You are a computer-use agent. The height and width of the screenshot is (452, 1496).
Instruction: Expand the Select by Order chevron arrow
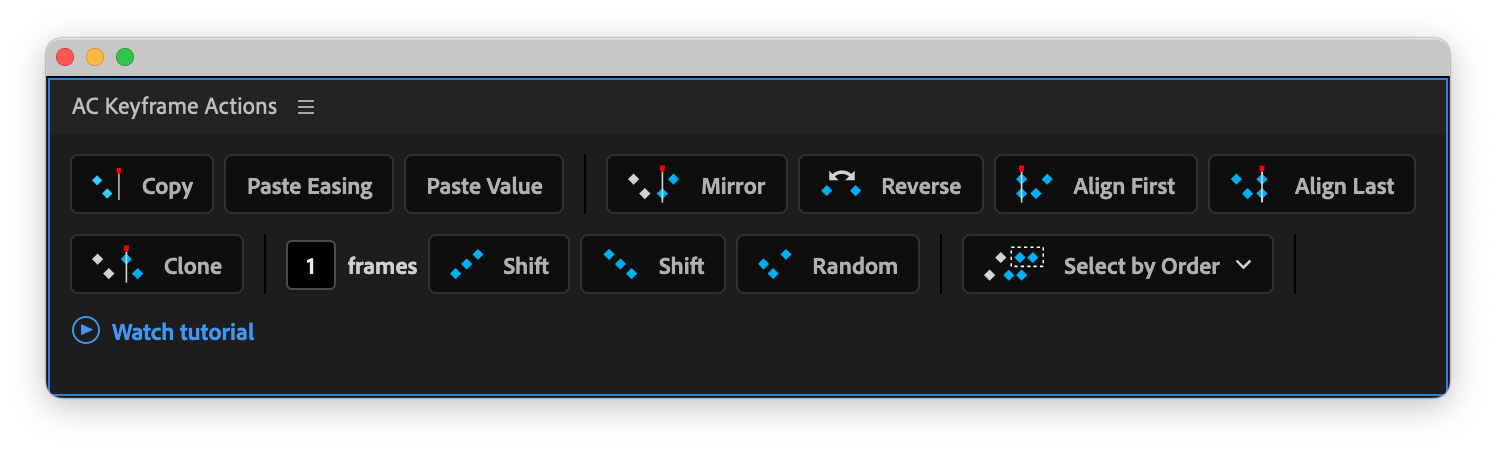pyautogui.click(x=1244, y=265)
